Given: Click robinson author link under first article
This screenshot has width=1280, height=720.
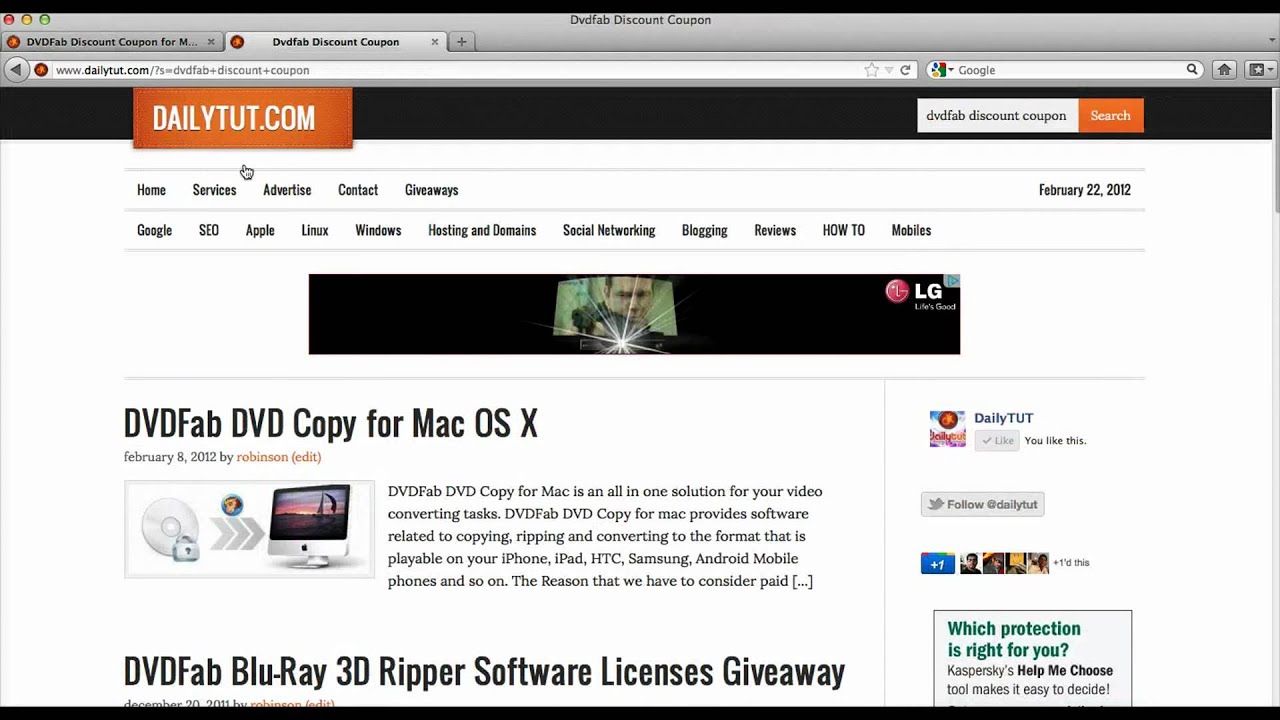Looking at the screenshot, I should tap(262, 457).
